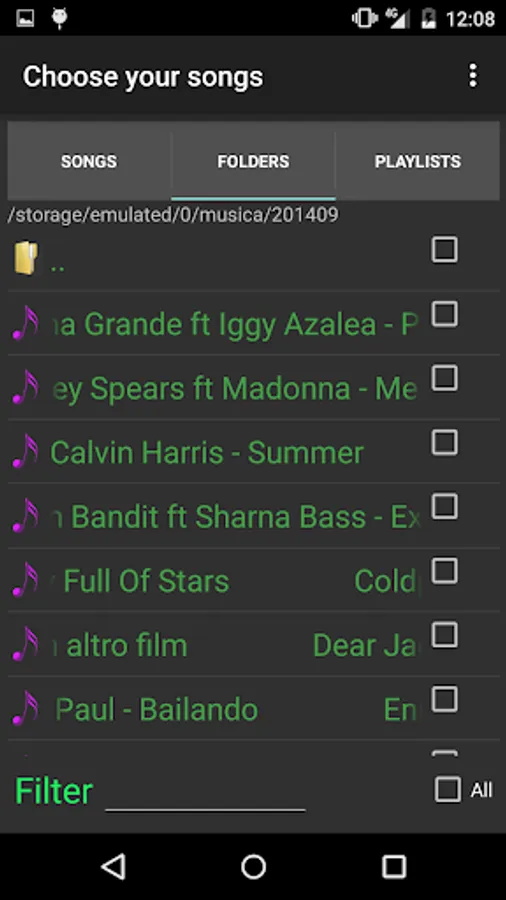506x900 pixels.
Task: Switch to the Songs tab
Action: [89, 161]
